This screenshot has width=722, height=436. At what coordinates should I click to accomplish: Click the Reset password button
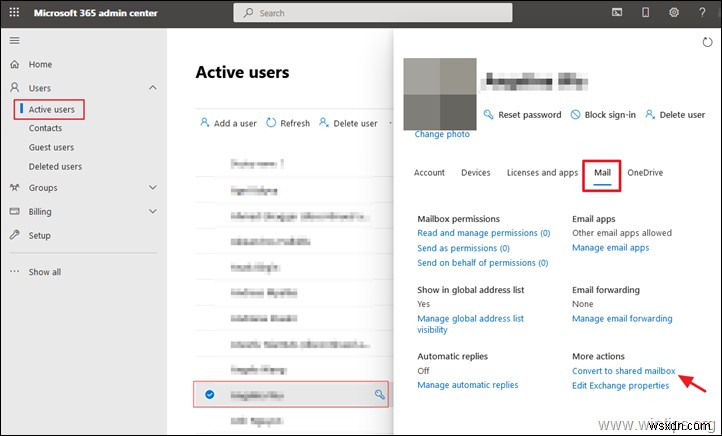(x=520, y=115)
